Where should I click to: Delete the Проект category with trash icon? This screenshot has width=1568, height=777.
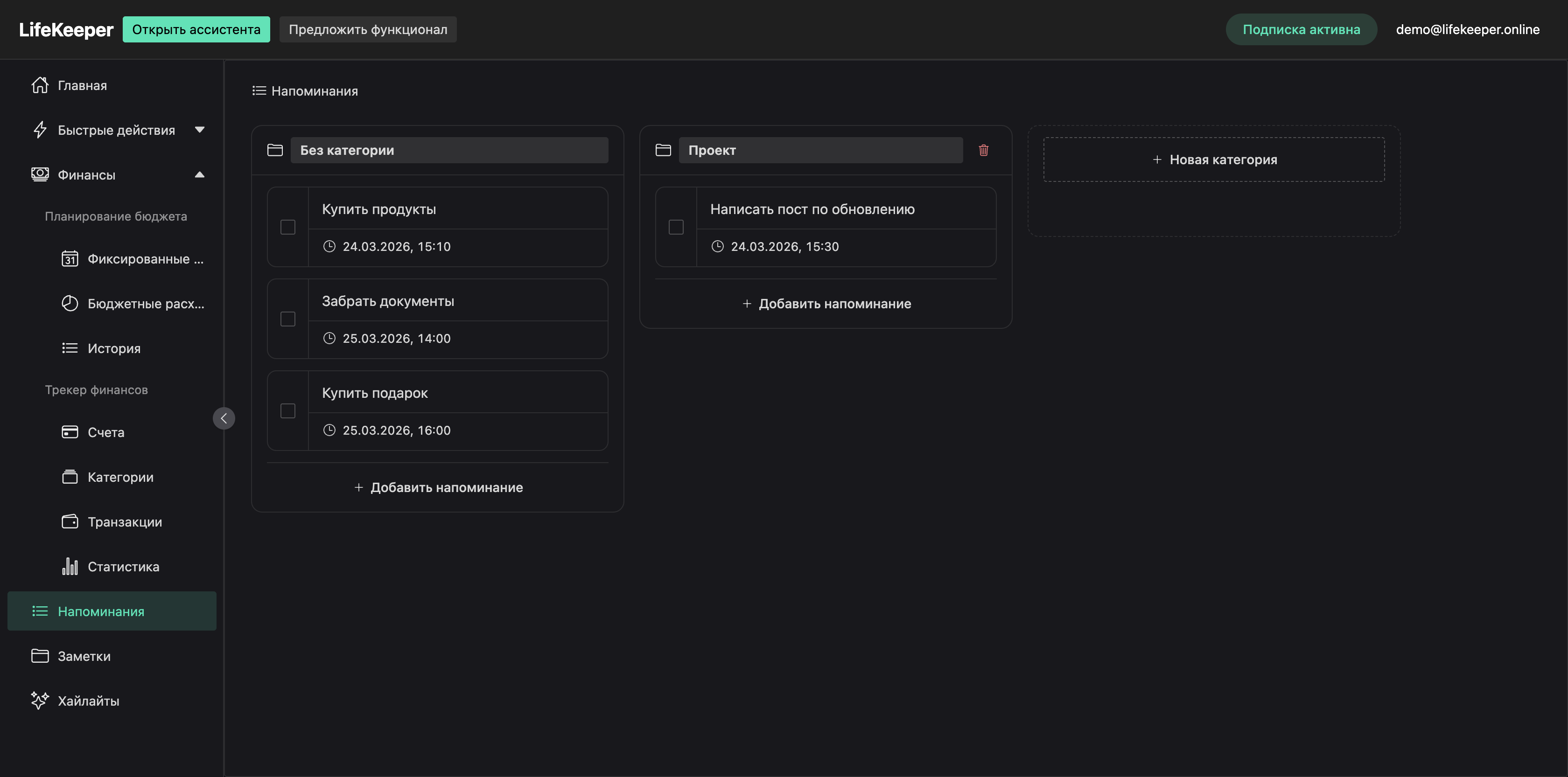(983, 150)
